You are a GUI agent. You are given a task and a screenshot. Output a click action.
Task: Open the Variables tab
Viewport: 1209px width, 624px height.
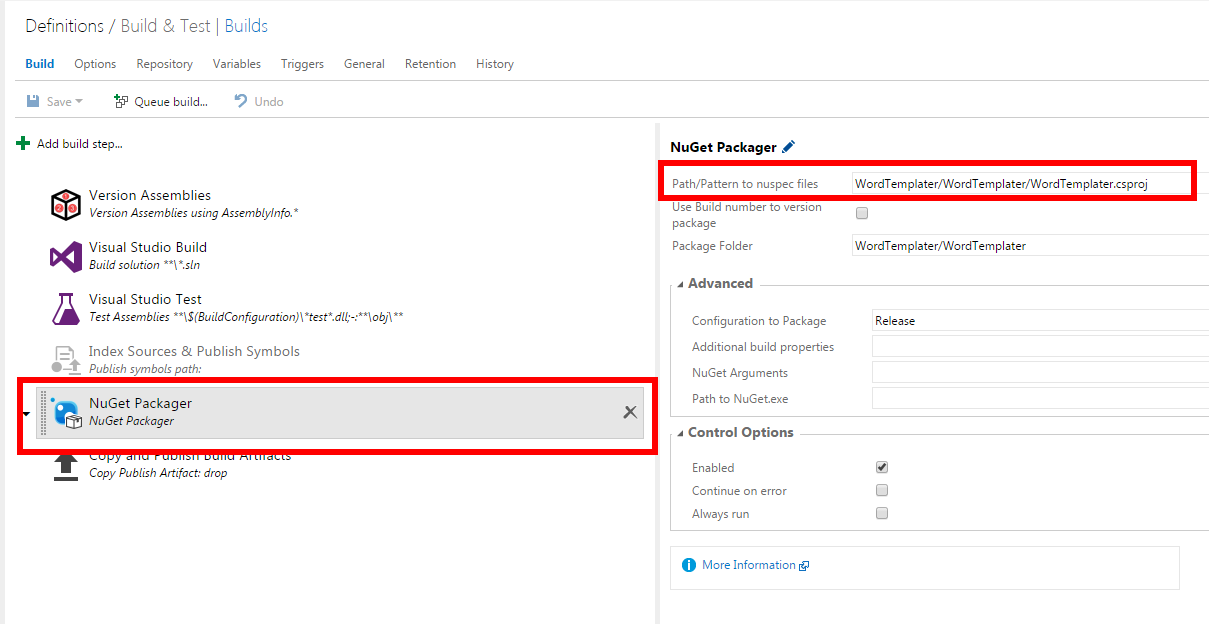(236, 64)
